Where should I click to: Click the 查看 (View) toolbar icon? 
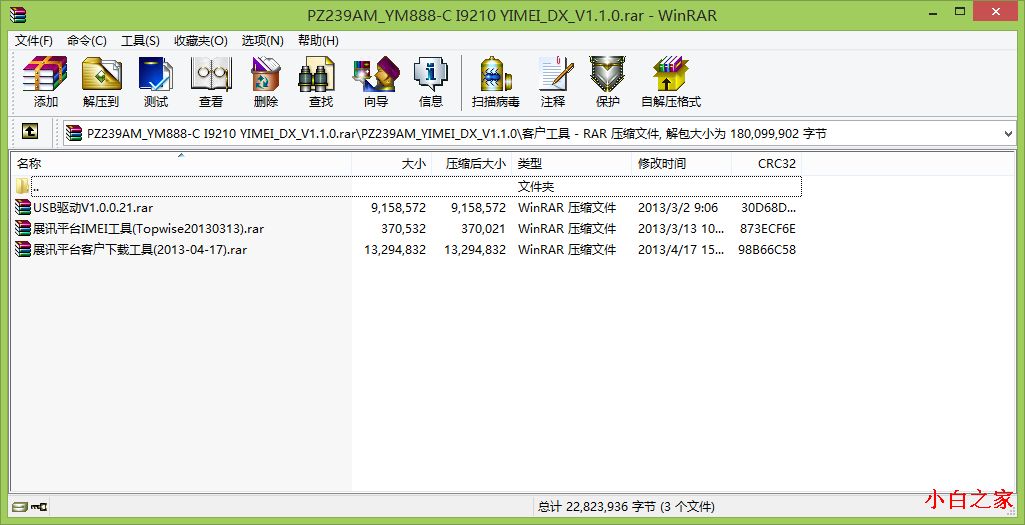[210, 74]
